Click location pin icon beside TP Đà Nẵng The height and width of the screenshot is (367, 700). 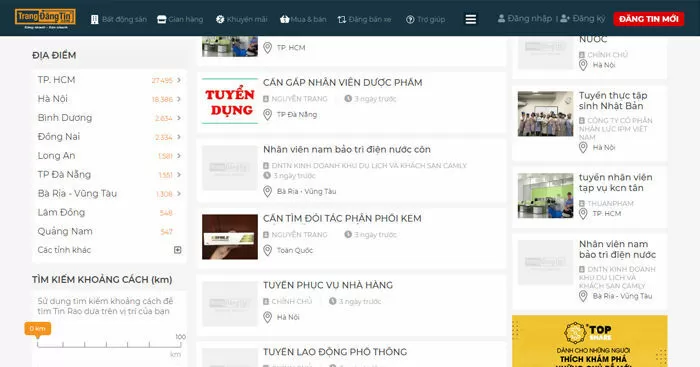(x=267, y=115)
